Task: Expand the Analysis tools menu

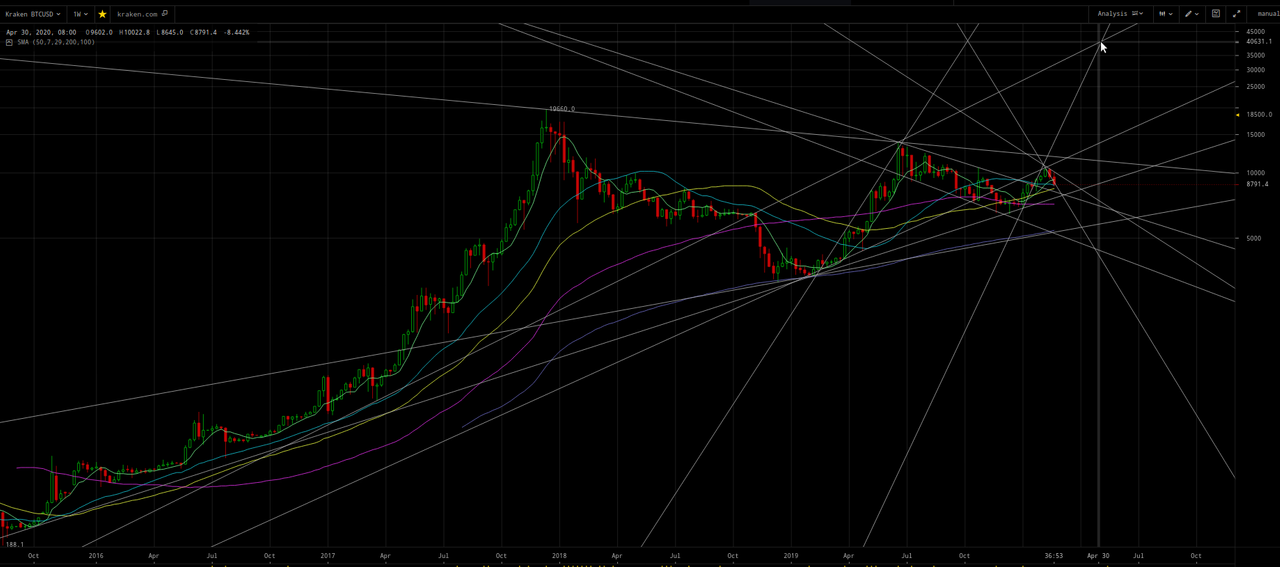Action: pos(1120,14)
